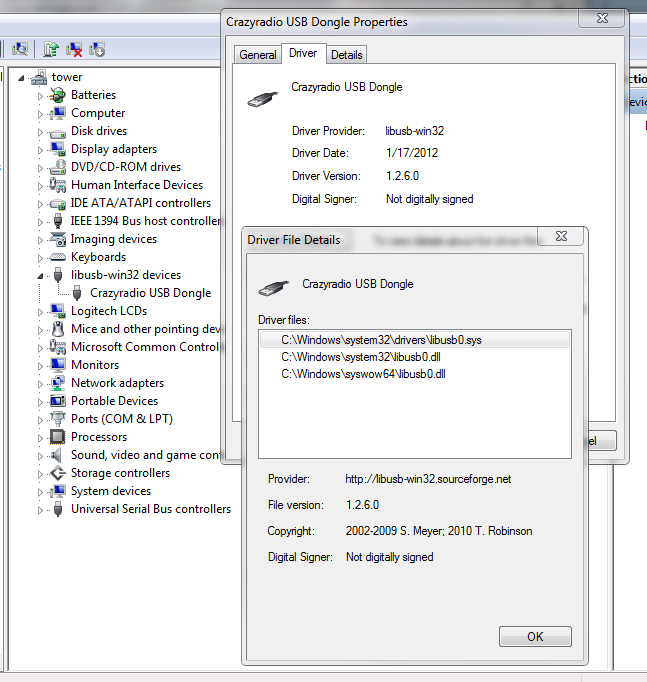
Task: Expand the Disk drives node
Action: [41, 131]
